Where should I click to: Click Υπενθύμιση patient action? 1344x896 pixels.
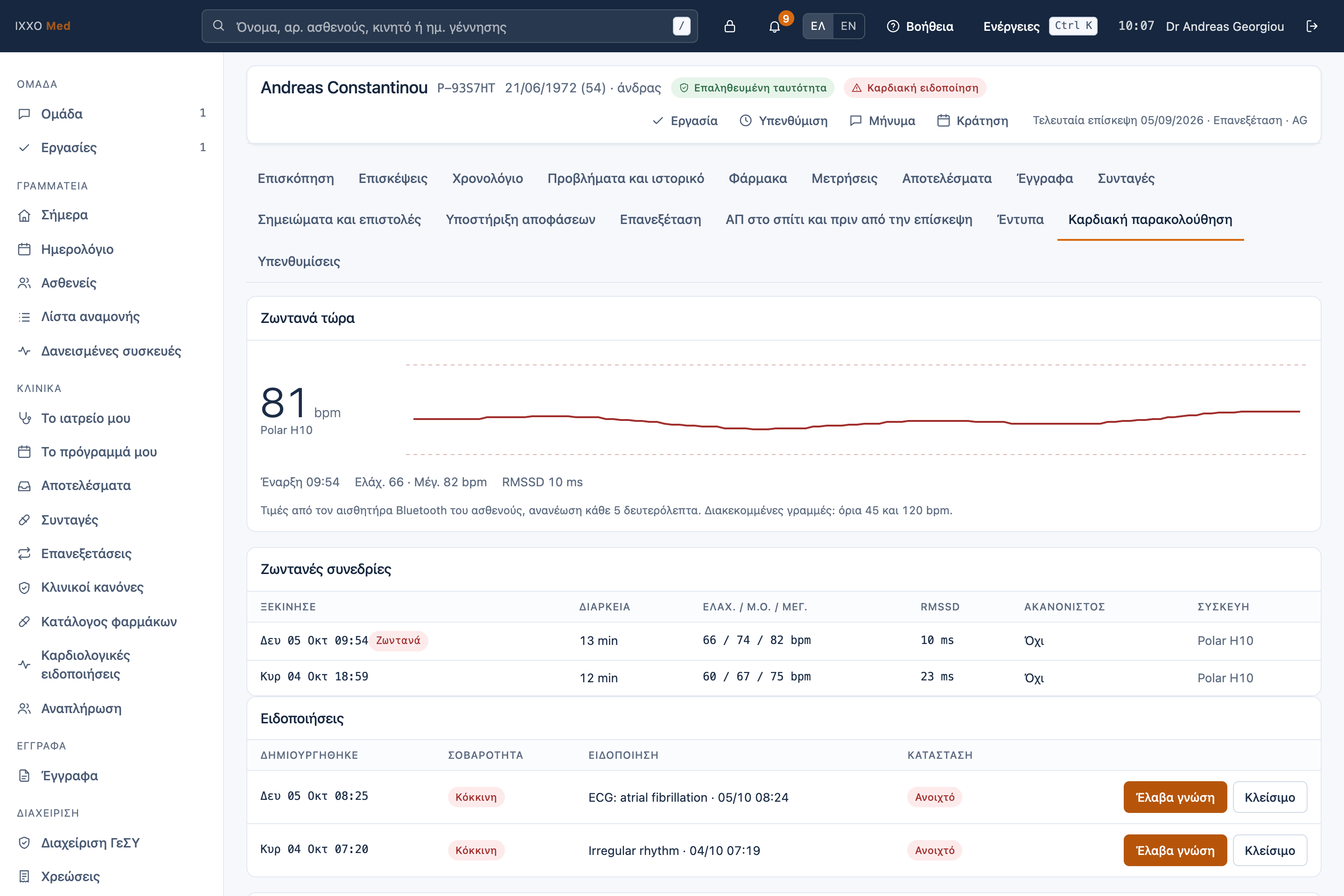[784, 120]
